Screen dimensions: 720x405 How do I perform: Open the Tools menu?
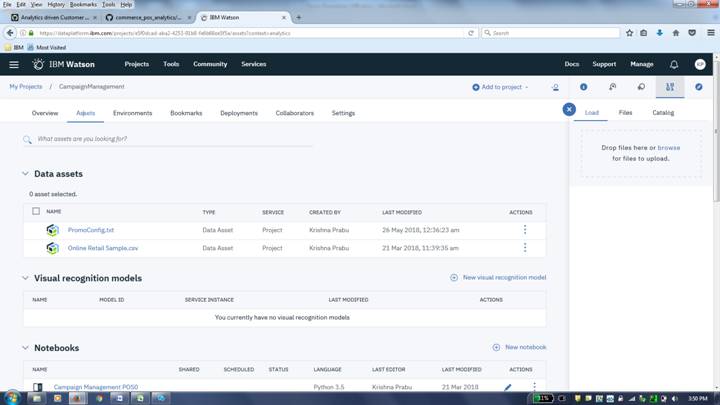171,64
